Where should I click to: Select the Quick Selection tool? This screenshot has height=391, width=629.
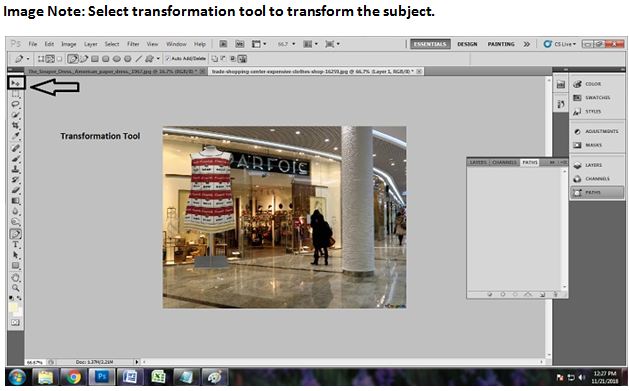click(15, 115)
